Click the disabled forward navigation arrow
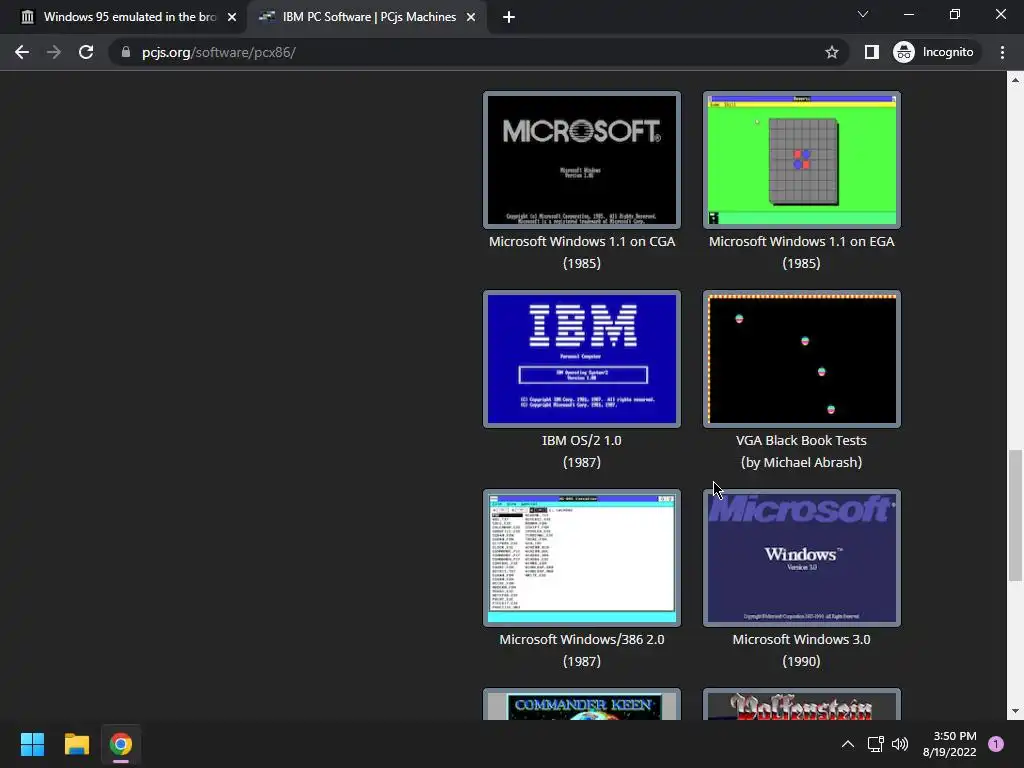Screen dimensions: 1024x768 coord(54,52)
